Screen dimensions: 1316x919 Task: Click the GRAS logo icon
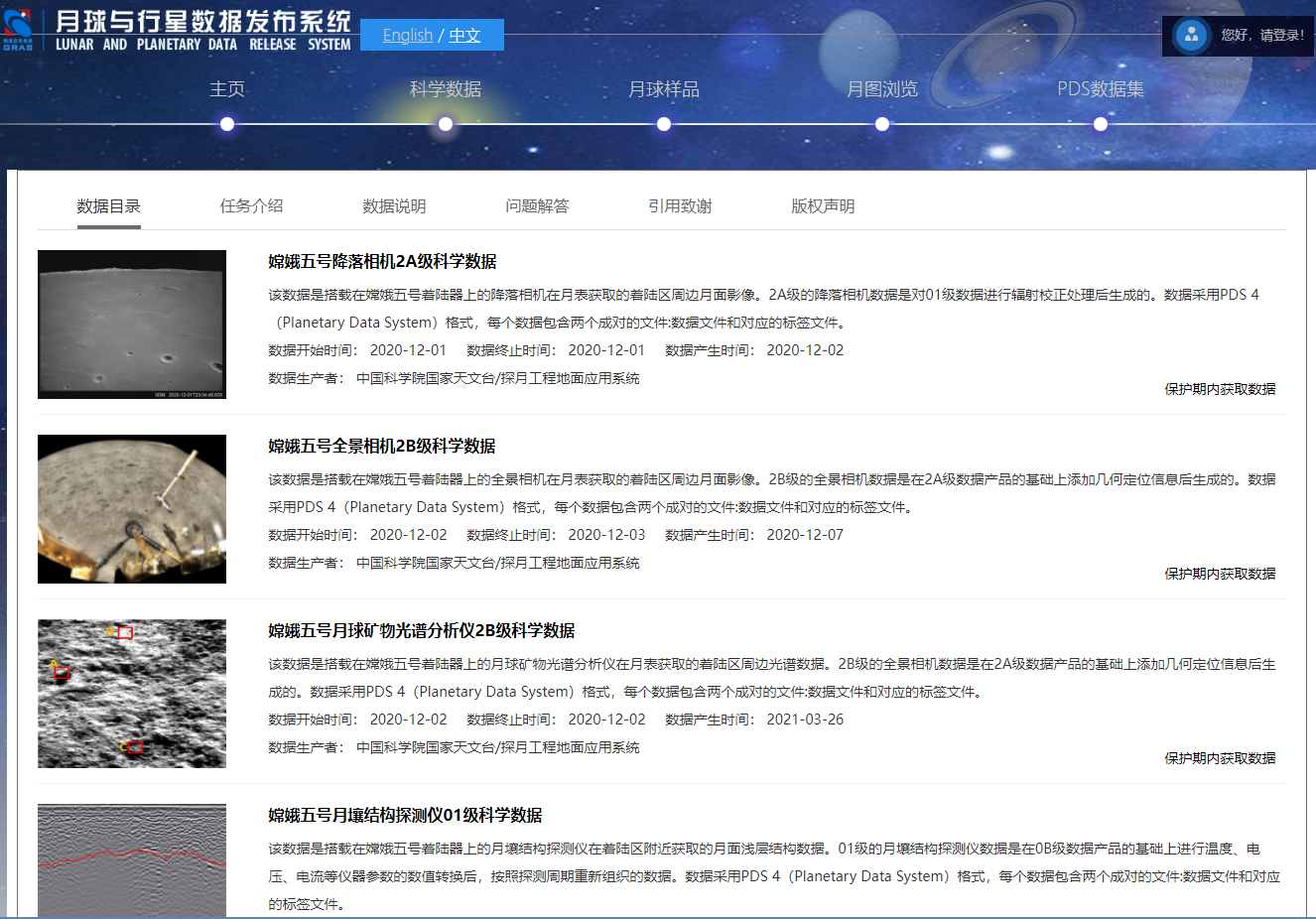[18, 30]
